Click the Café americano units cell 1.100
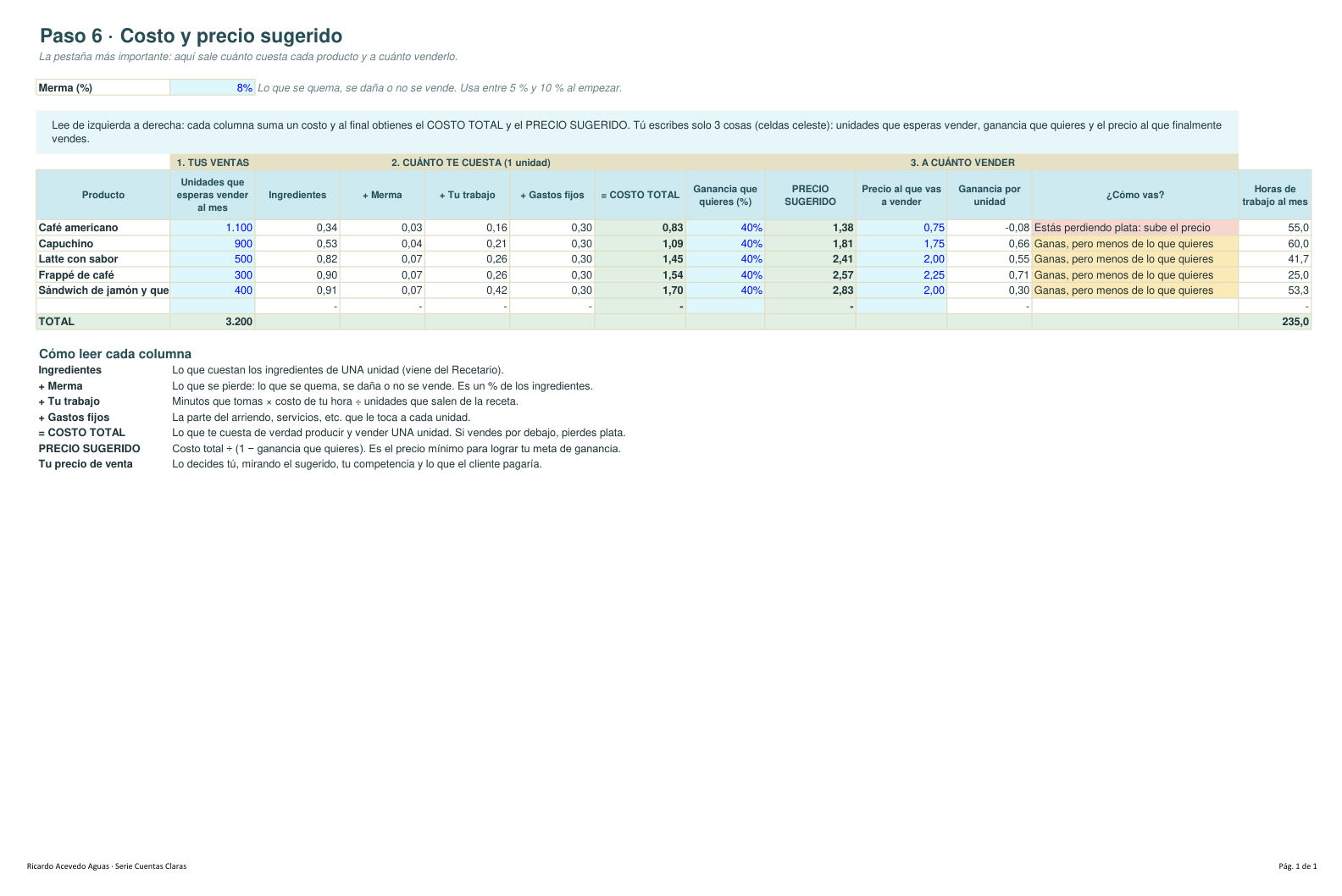 tap(212, 228)
